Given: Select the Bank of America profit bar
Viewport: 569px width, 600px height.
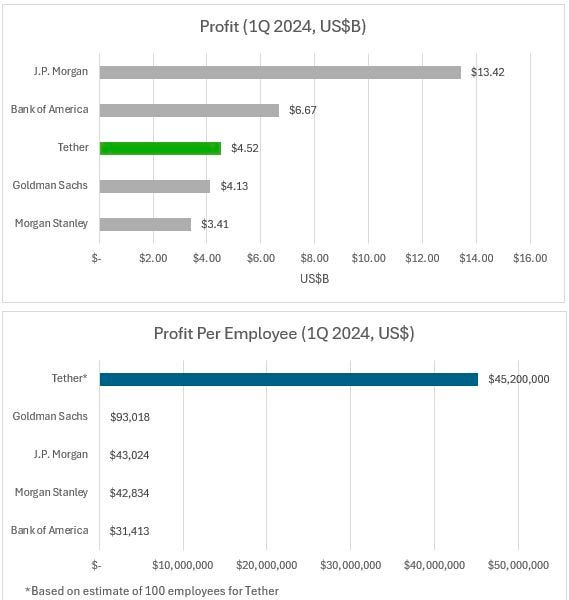Looking at the screenshot, I should point(189,110).
